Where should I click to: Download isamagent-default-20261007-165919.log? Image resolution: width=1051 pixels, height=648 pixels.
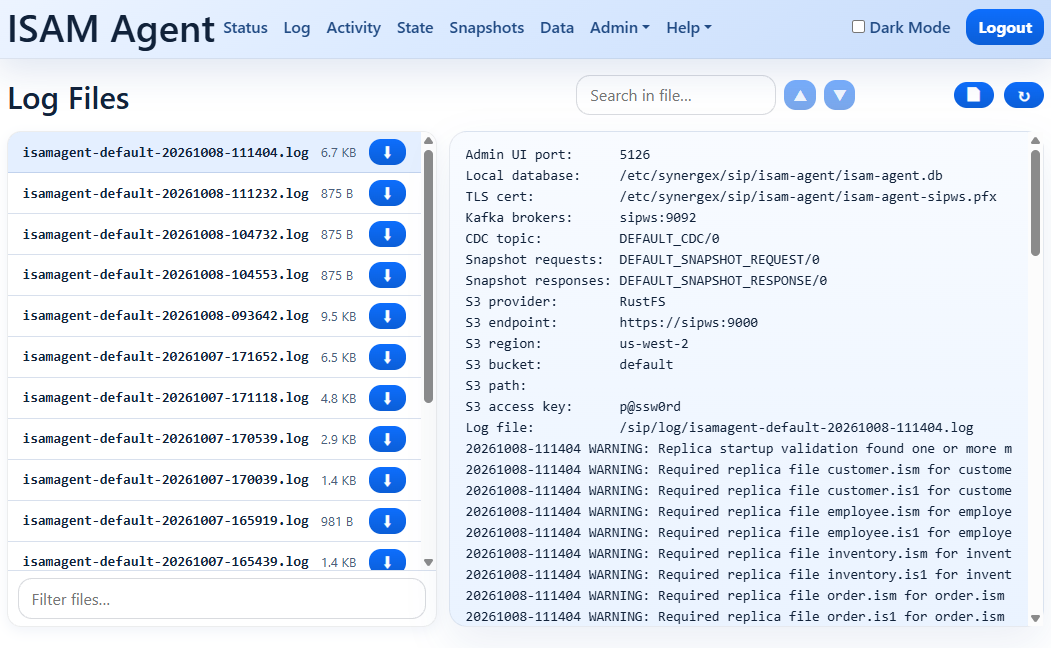tap(387, 521)
